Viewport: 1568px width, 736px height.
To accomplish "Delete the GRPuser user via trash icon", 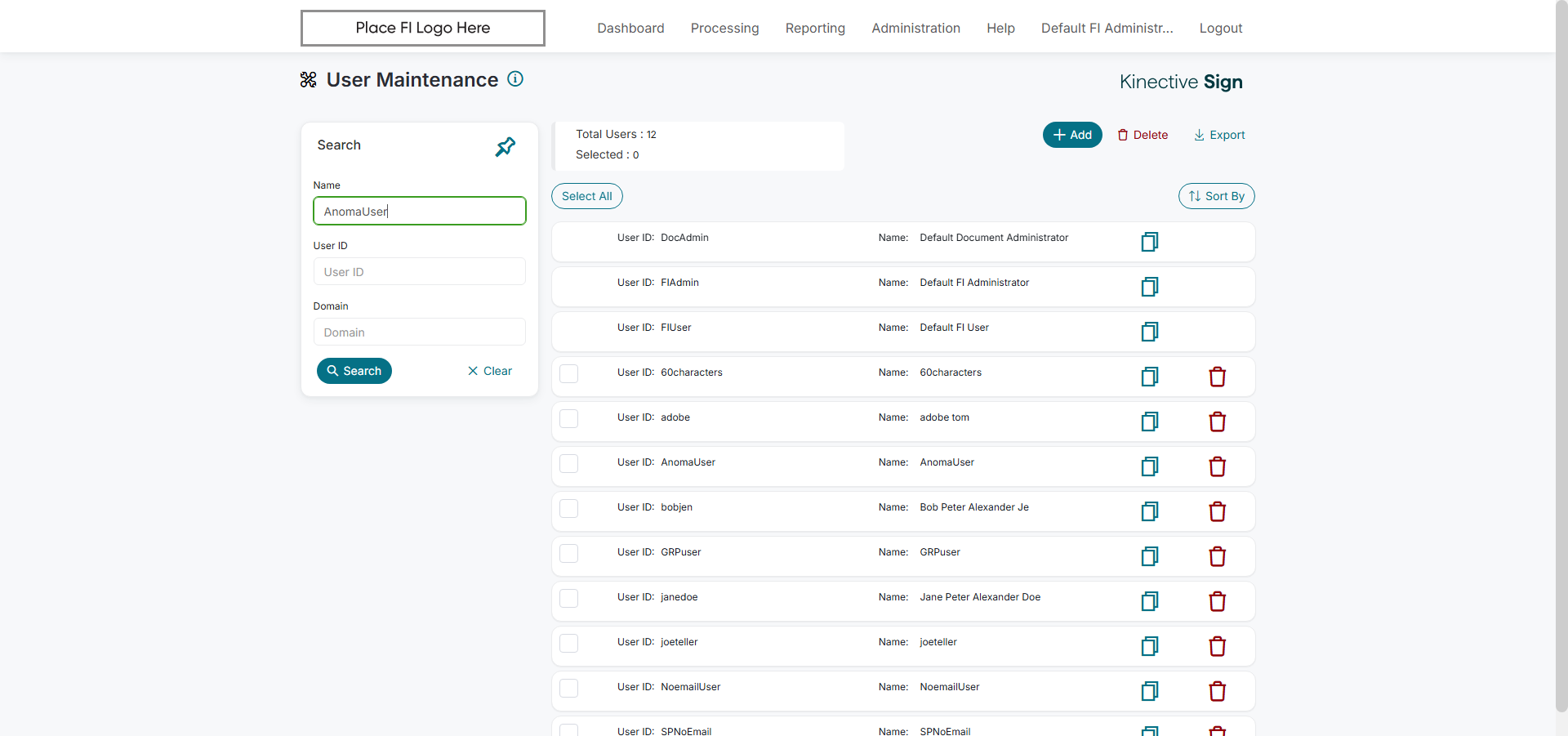I will 1218,556.
